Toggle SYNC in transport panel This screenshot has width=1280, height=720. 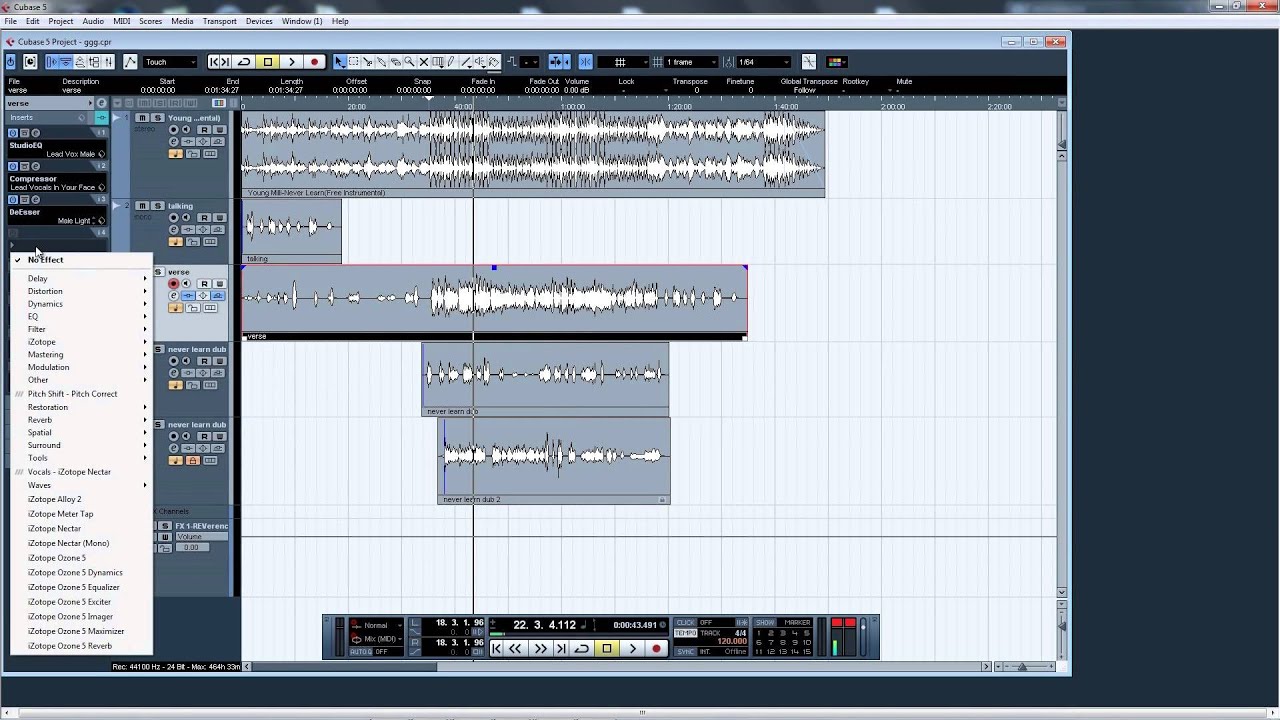(685, 651)
